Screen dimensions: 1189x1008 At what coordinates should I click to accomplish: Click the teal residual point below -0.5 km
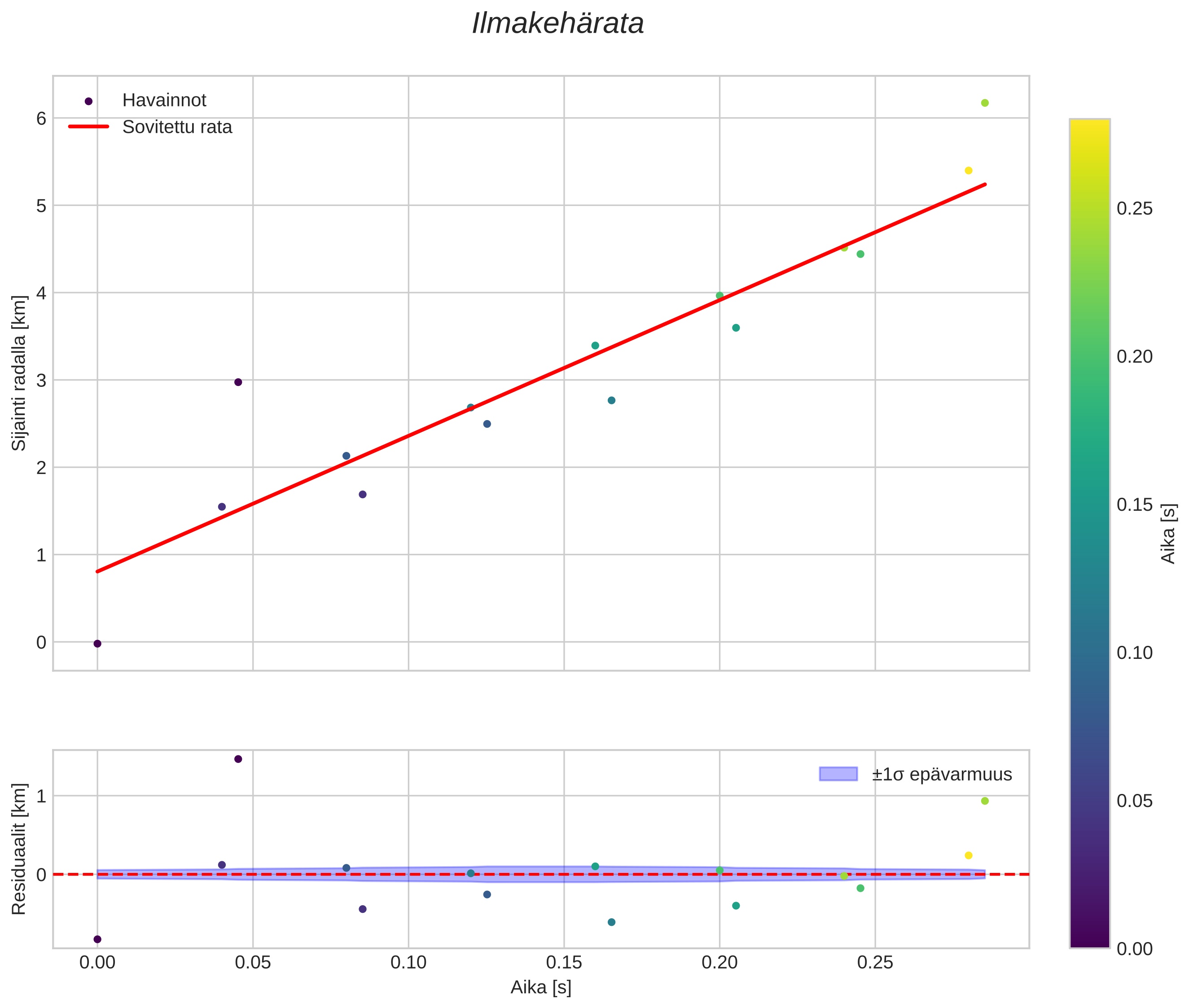coord(611,922)
